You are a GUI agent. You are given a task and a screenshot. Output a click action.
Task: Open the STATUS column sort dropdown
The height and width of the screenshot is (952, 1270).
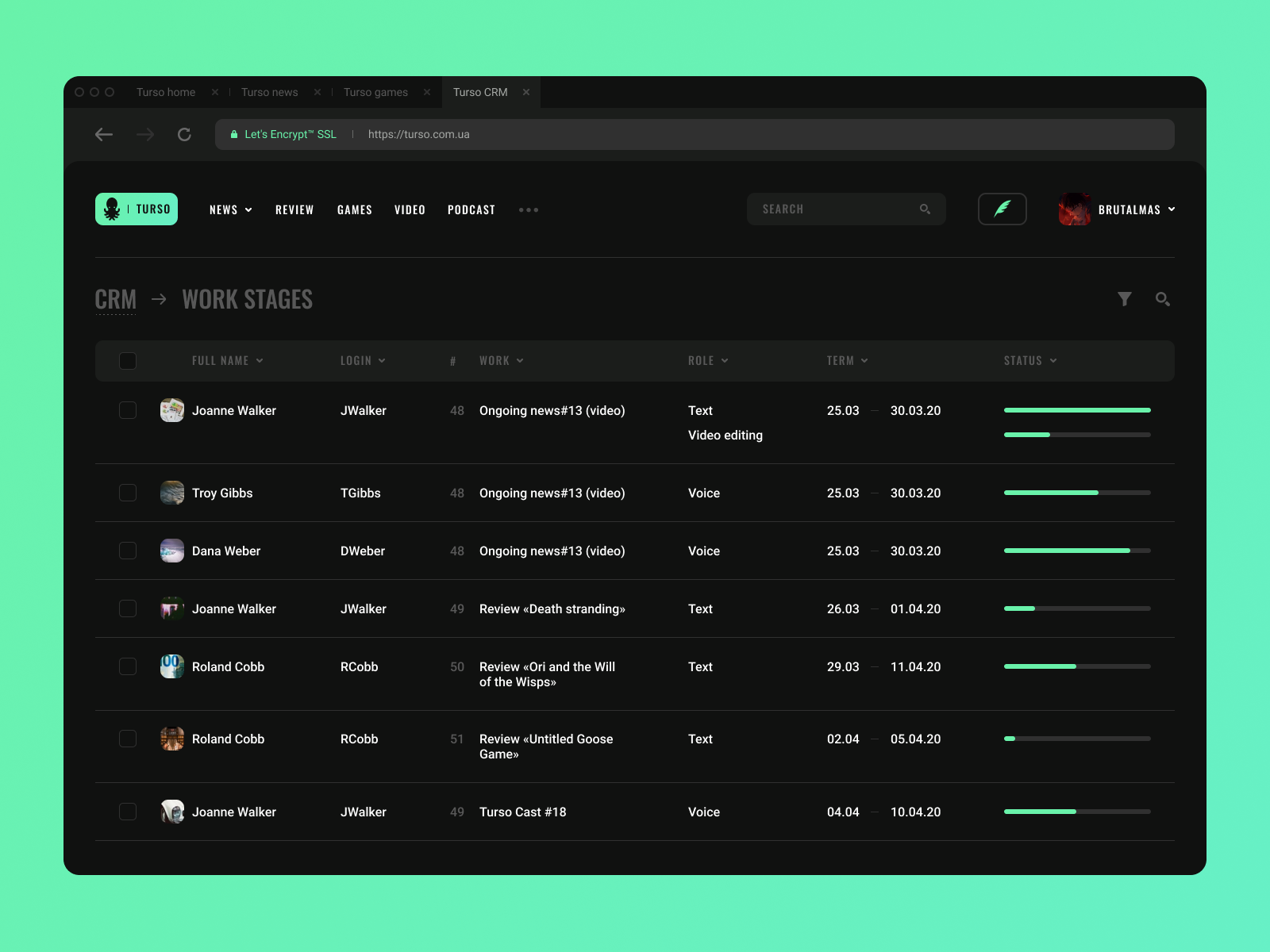[1029, 360]
